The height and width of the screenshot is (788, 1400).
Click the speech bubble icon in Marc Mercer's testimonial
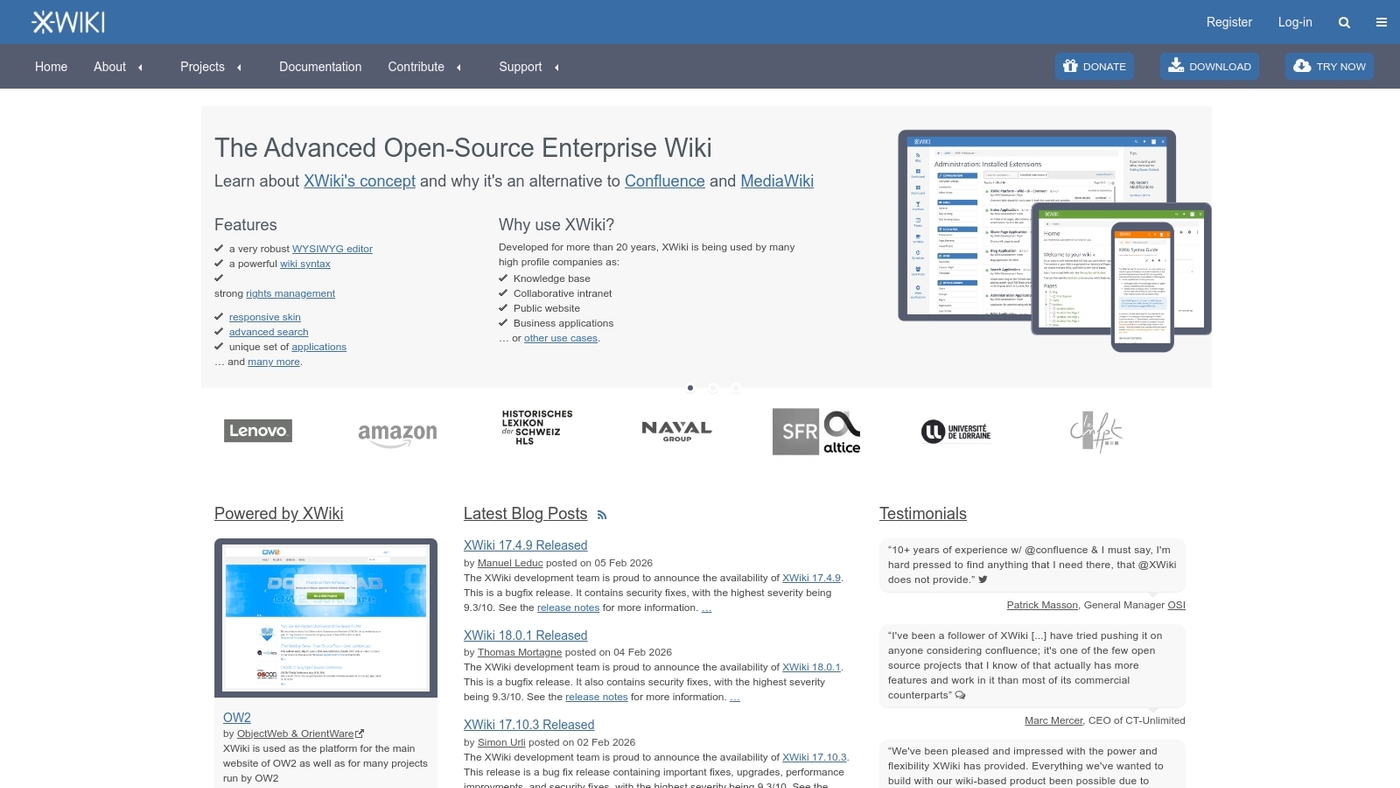[x=959, y=694]
